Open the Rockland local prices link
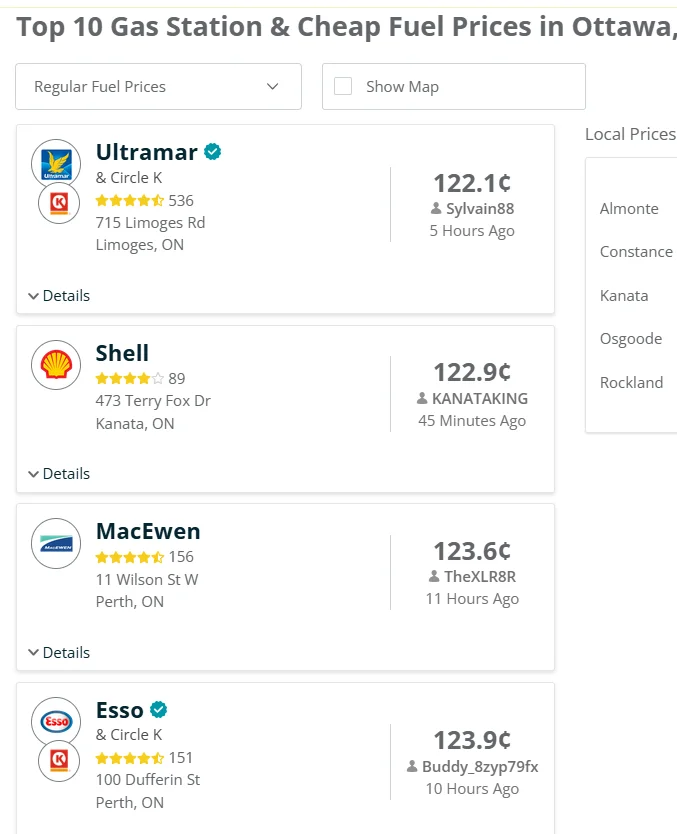This screenshot has width=677, height=834. coord(631,382)
